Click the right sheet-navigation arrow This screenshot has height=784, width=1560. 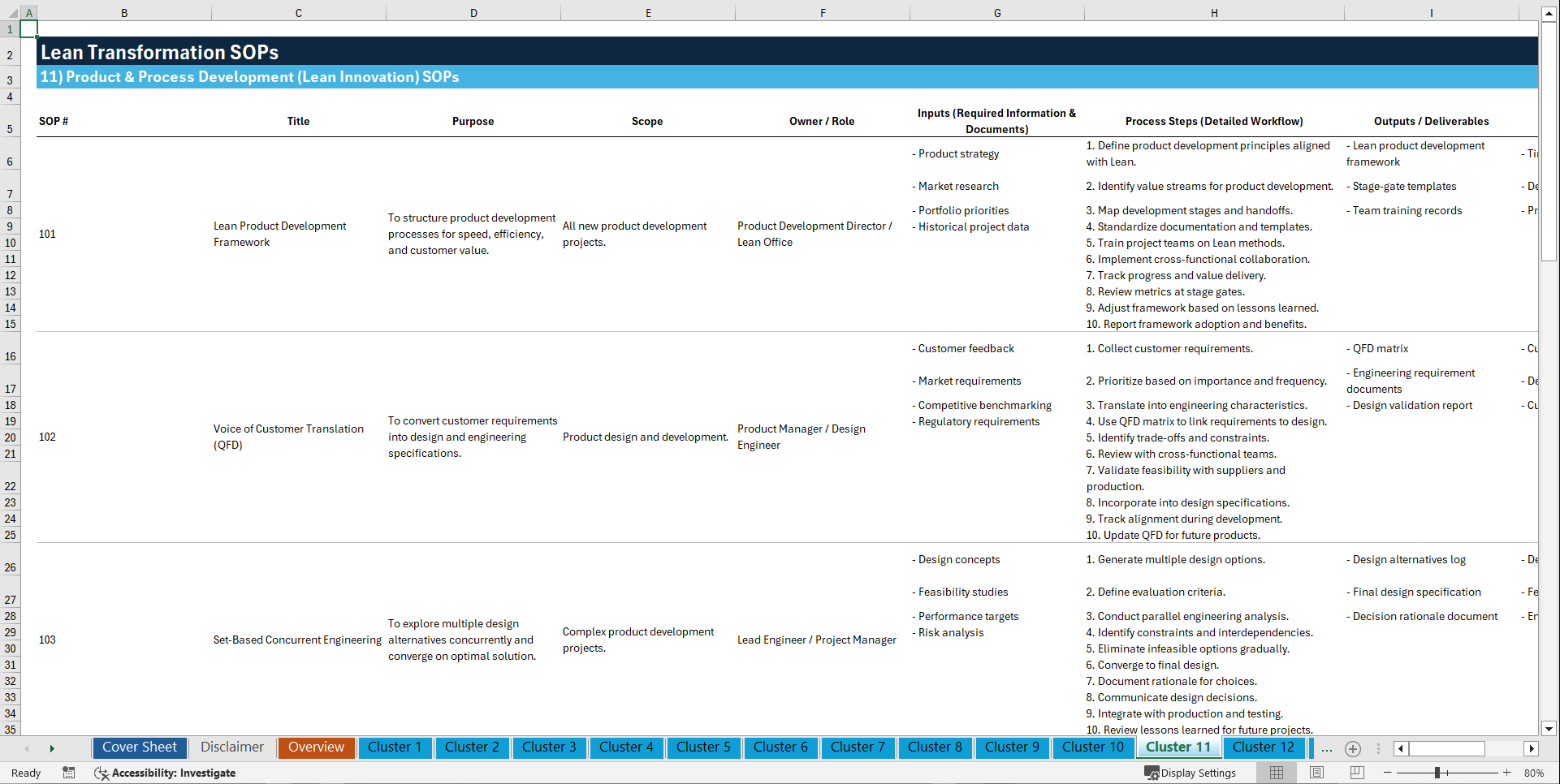pyautogui.click(x=52, y=748)
